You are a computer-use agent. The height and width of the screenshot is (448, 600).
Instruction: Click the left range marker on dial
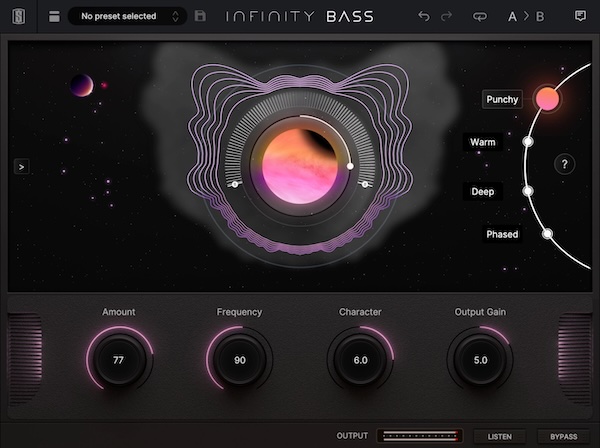(235, 184)
